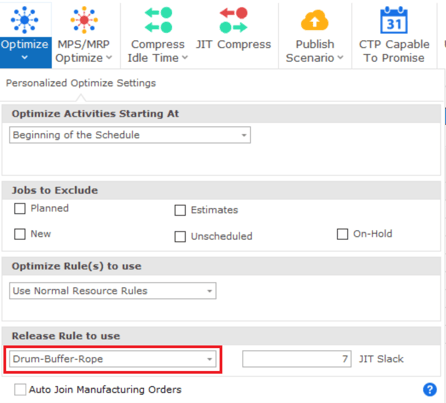Click the Personalized Optimize Settings label
This screenshot has width=446, height=403.
point(81,83)
